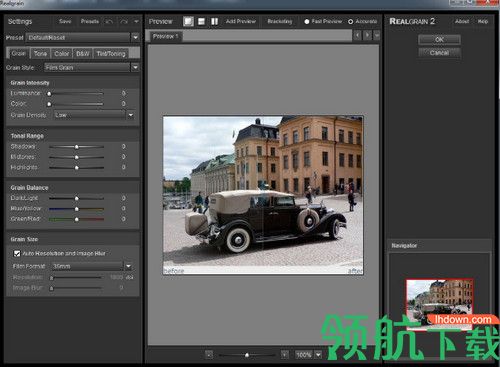Select Fast Preview radio option
Viewport: 500px width, 367px height.
point(323,21)
